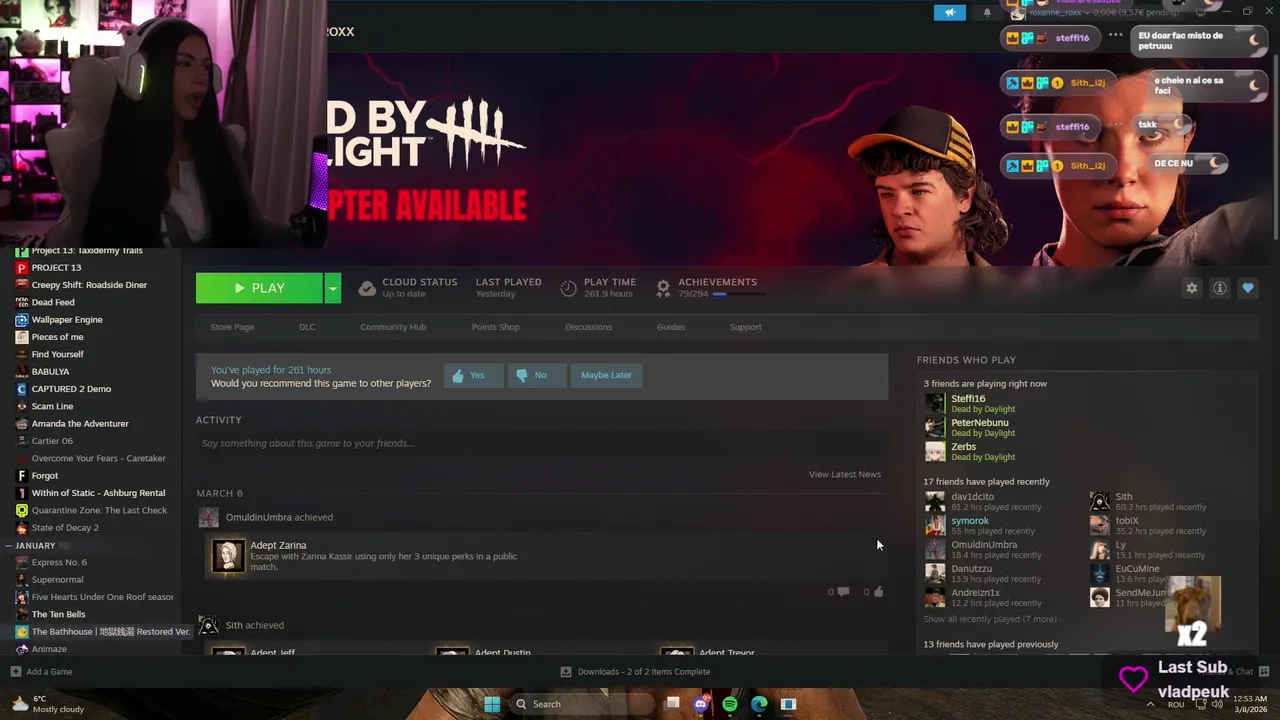Select Creepy Shift: Roadside Diner game
The width and height of the screenshot is (1280, 720).
click(89, 285)
